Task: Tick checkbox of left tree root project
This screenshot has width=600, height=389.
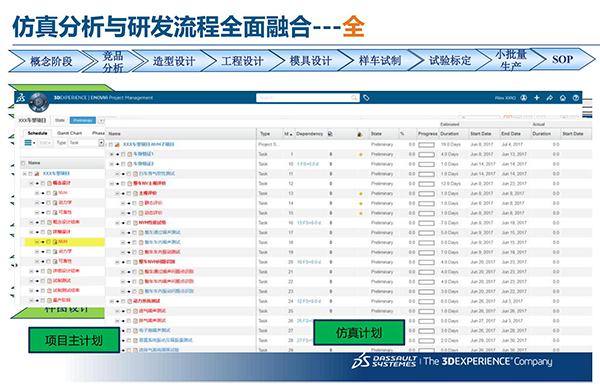Action: [x=30, y=174]
